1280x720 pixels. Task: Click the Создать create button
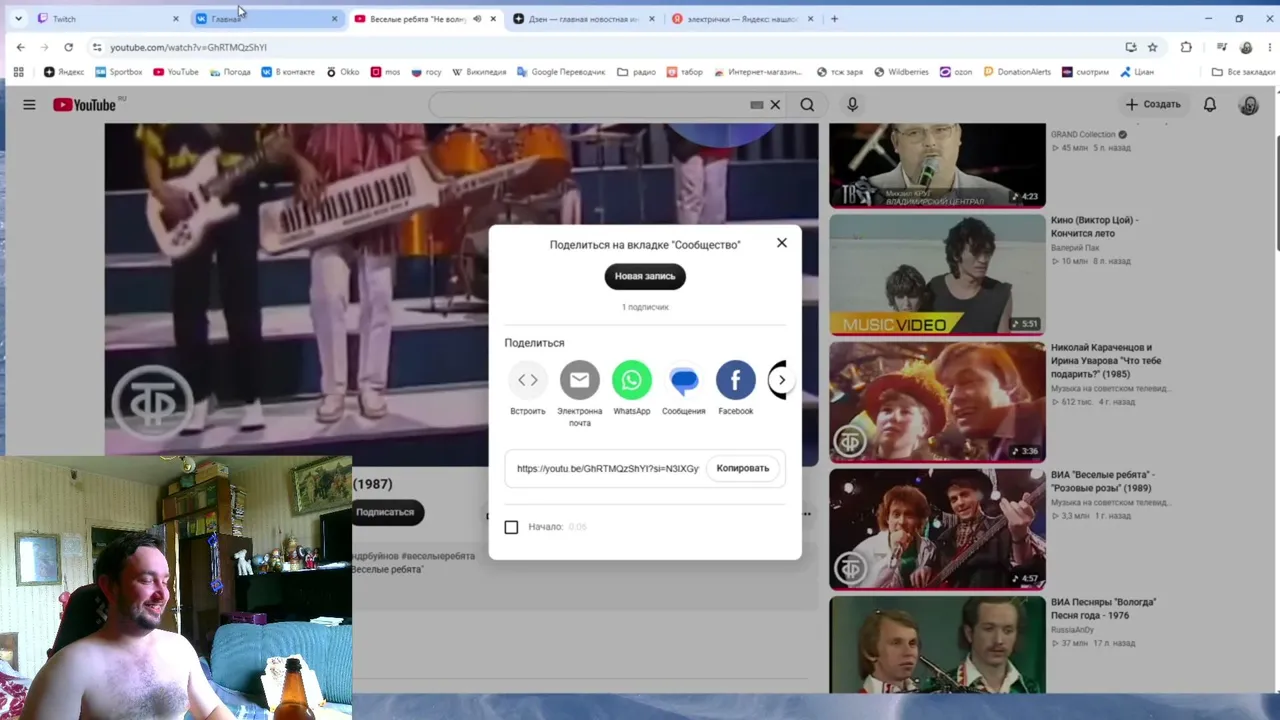(x=1153, y=104)
